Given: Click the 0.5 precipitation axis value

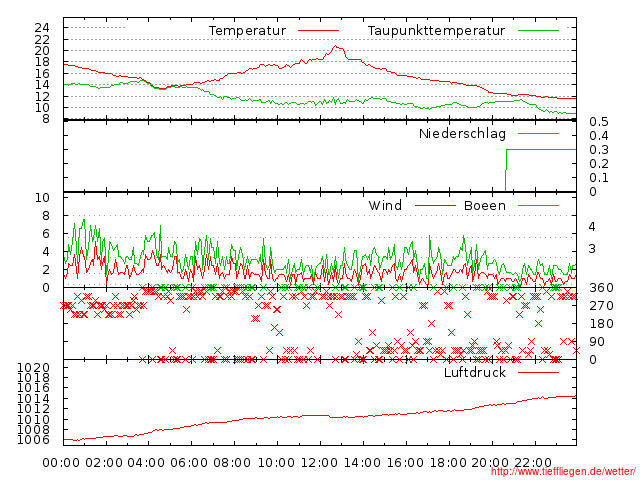Looking at the screenshot, I should point(599,122).
